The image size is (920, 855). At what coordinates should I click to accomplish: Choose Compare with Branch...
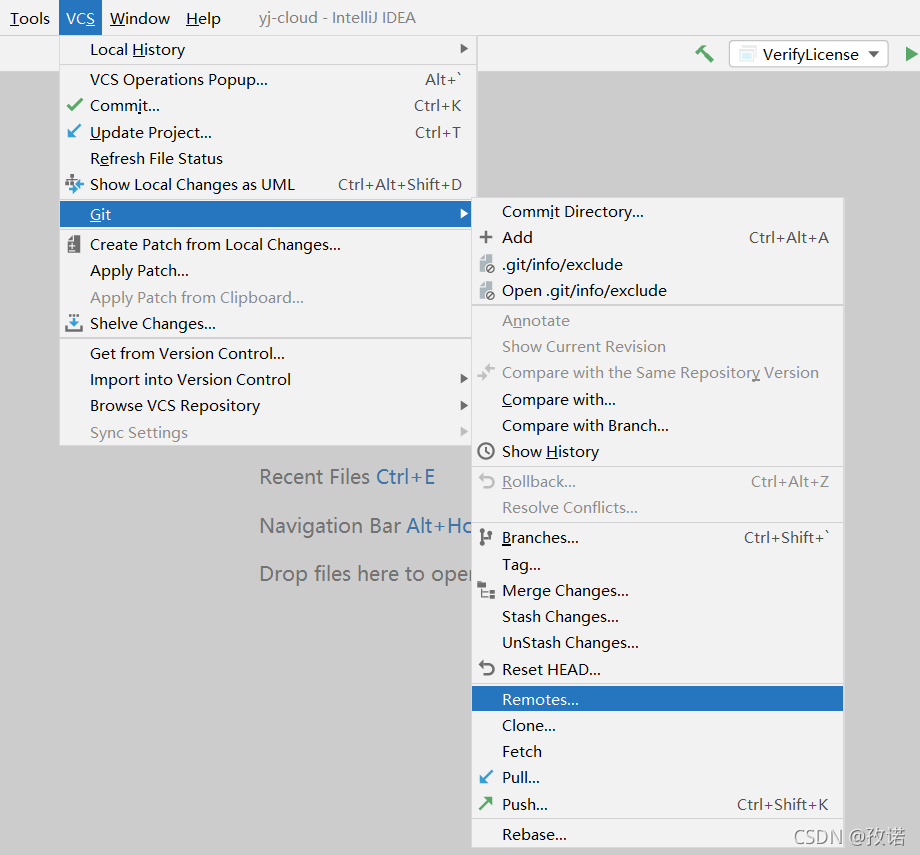pyautogui.click(x=657, y=425)
